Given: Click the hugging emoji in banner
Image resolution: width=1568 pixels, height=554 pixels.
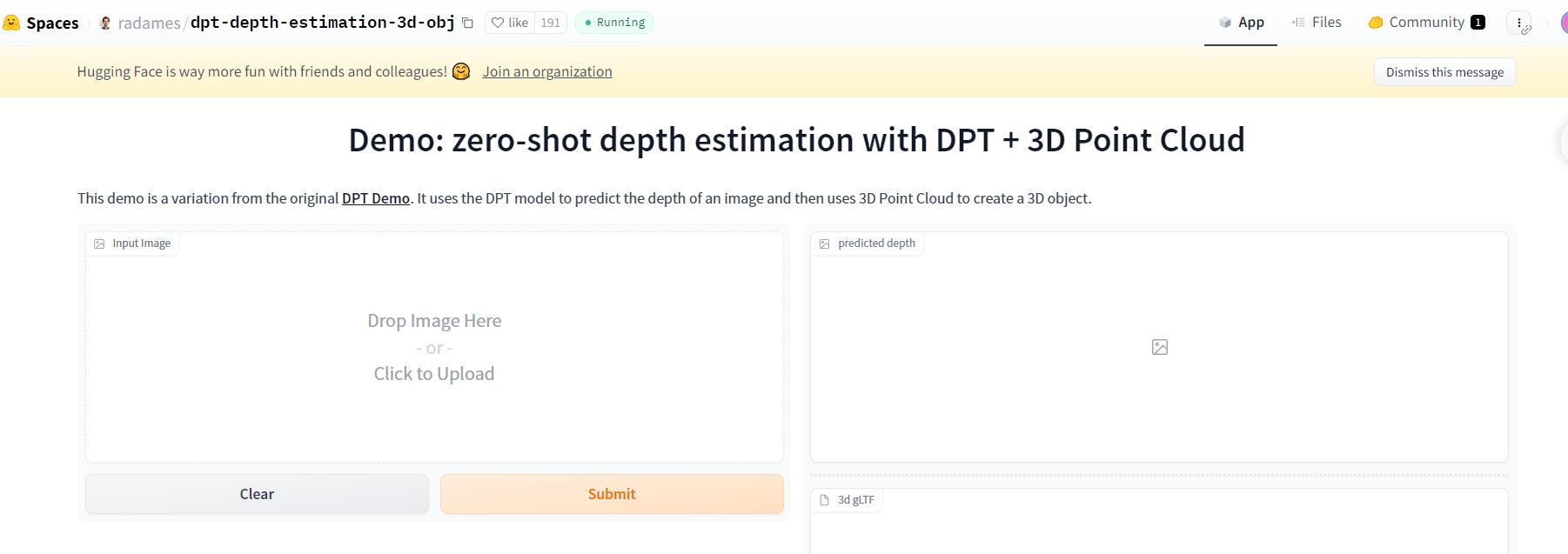Looking at the screenshot, I should coord(461,71).
